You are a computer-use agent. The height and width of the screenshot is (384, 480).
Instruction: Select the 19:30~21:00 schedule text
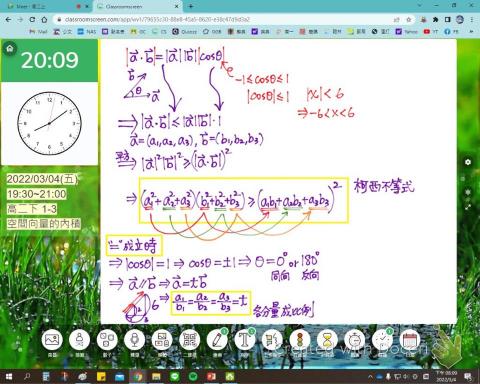click(x=37, y=194)
